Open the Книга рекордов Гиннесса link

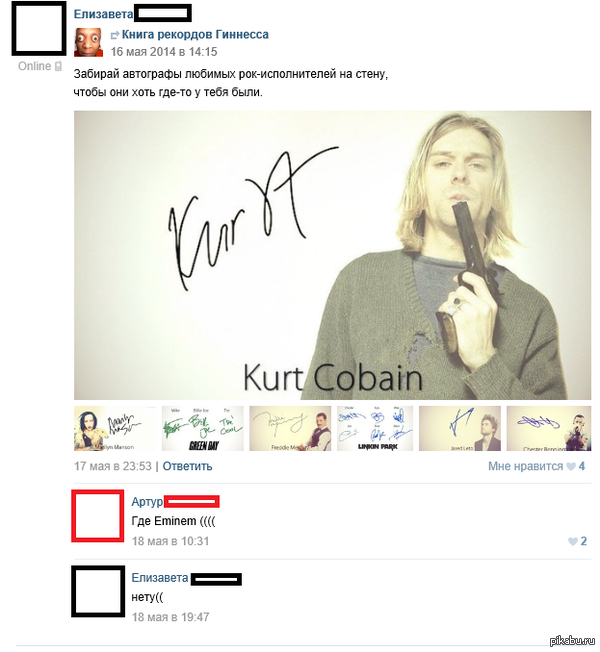(195, 35)
